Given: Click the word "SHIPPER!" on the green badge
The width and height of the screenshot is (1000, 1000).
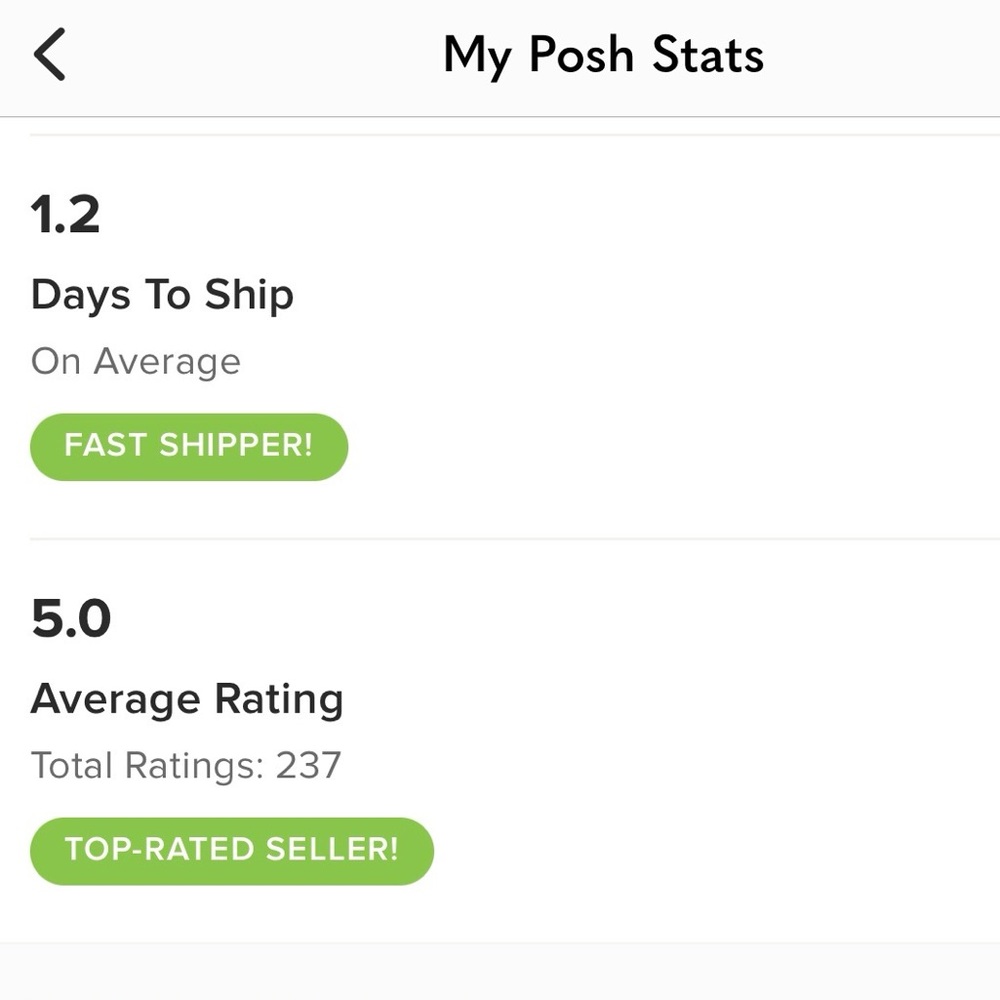Looking at the screenshot, I should [235, 445].
